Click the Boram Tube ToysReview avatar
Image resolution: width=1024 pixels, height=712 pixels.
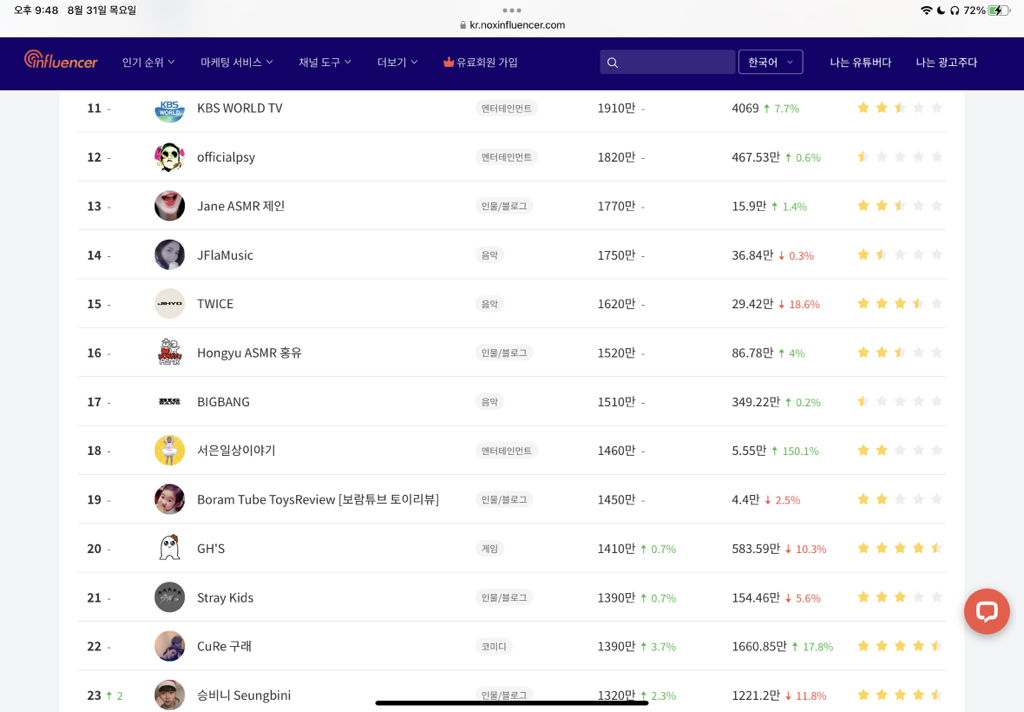pyautogui.click(x=169, y=500)
